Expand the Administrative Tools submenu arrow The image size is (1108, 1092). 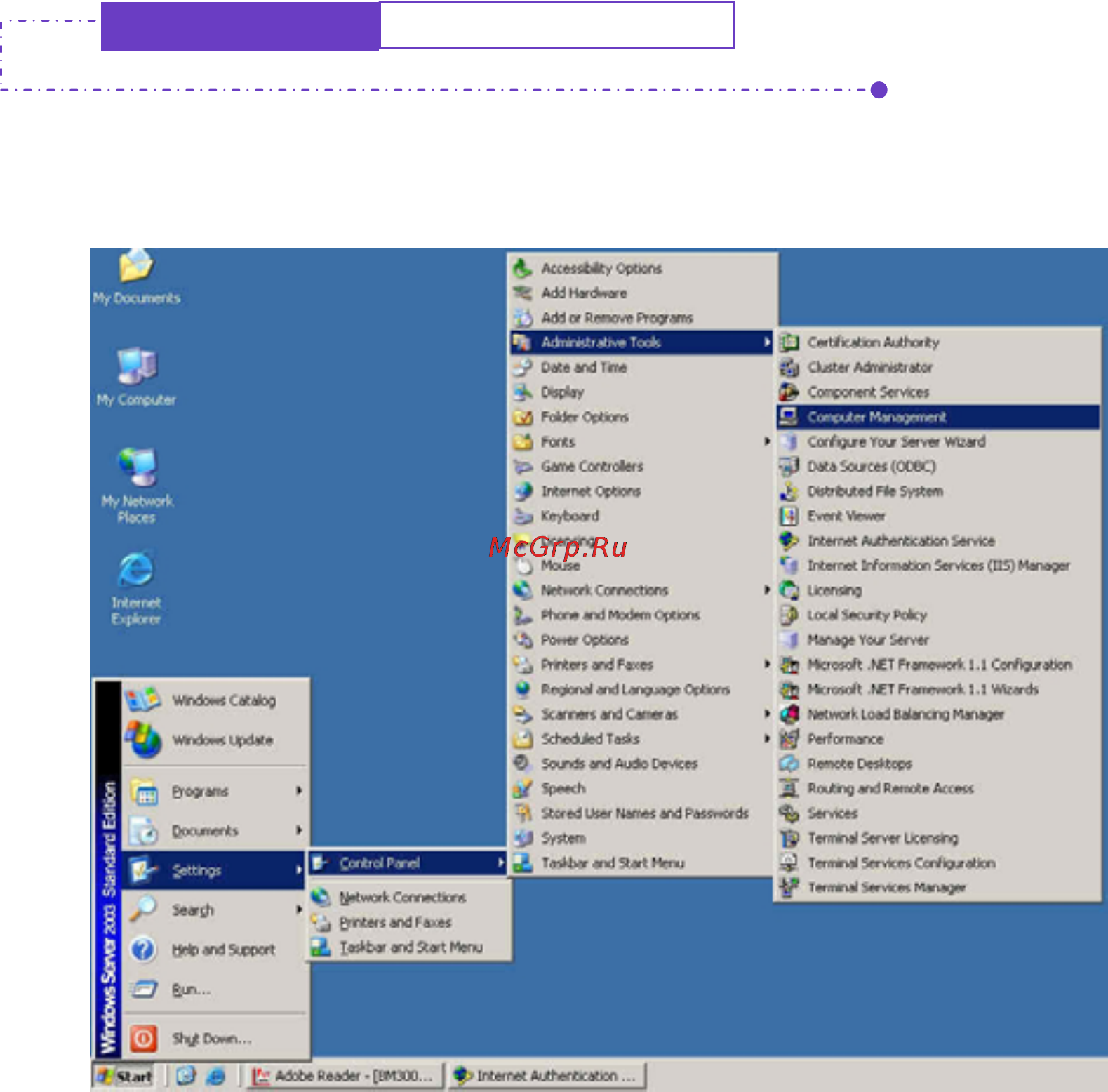coord(767,342)
